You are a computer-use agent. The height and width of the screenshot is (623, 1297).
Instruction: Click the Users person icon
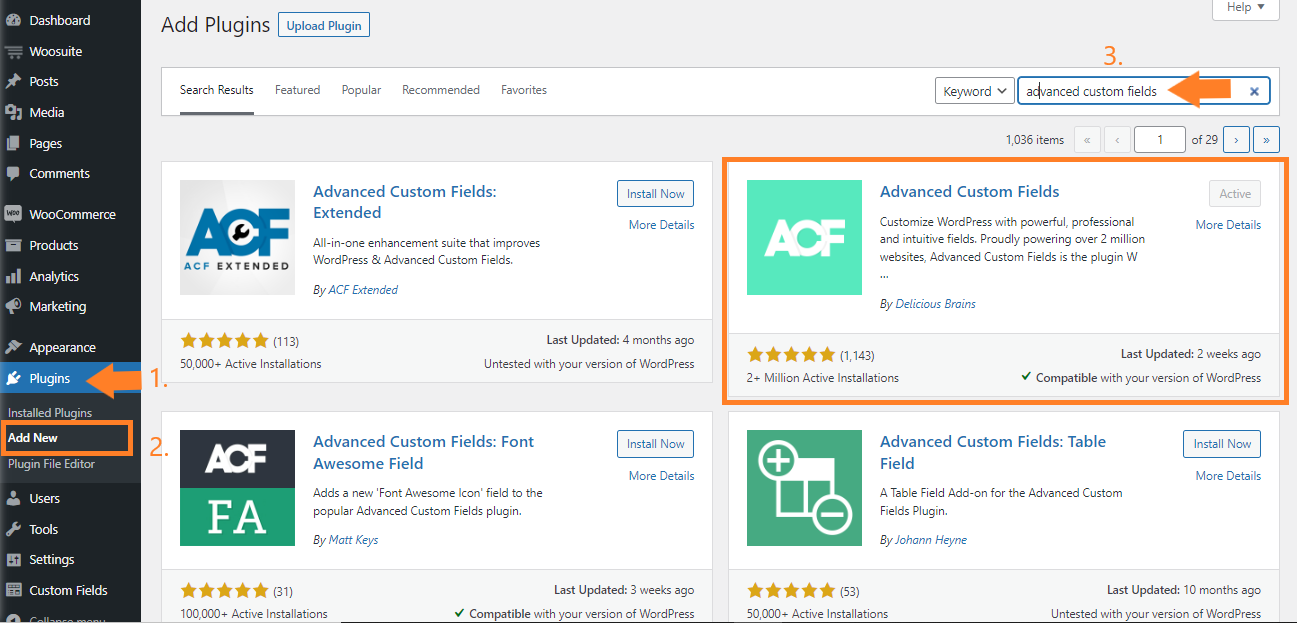tap(14, 498)
